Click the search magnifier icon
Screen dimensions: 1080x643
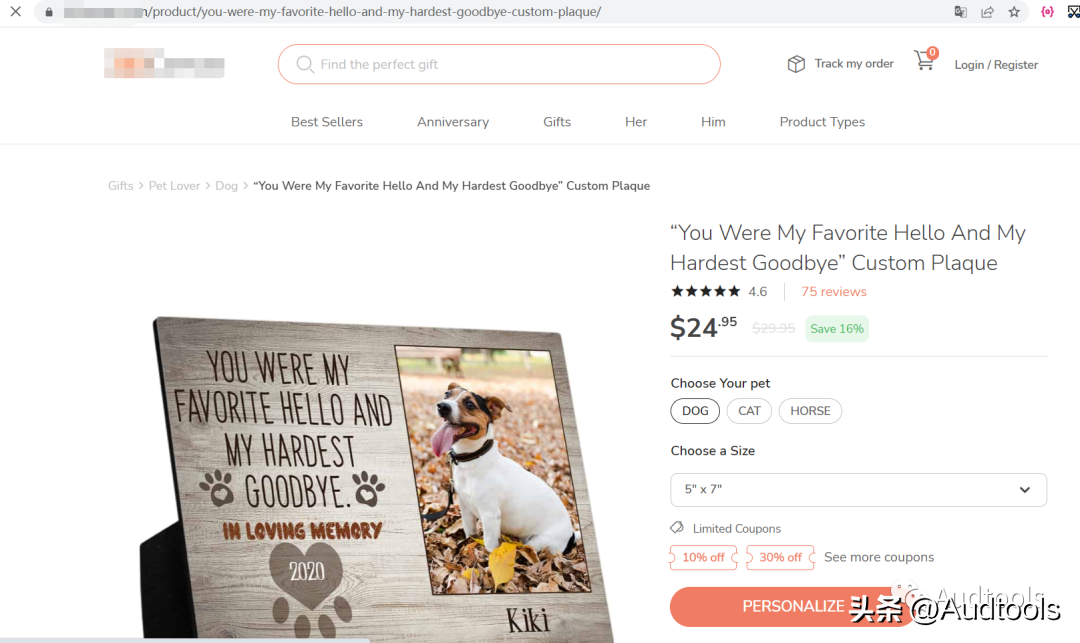coord(305,65)
